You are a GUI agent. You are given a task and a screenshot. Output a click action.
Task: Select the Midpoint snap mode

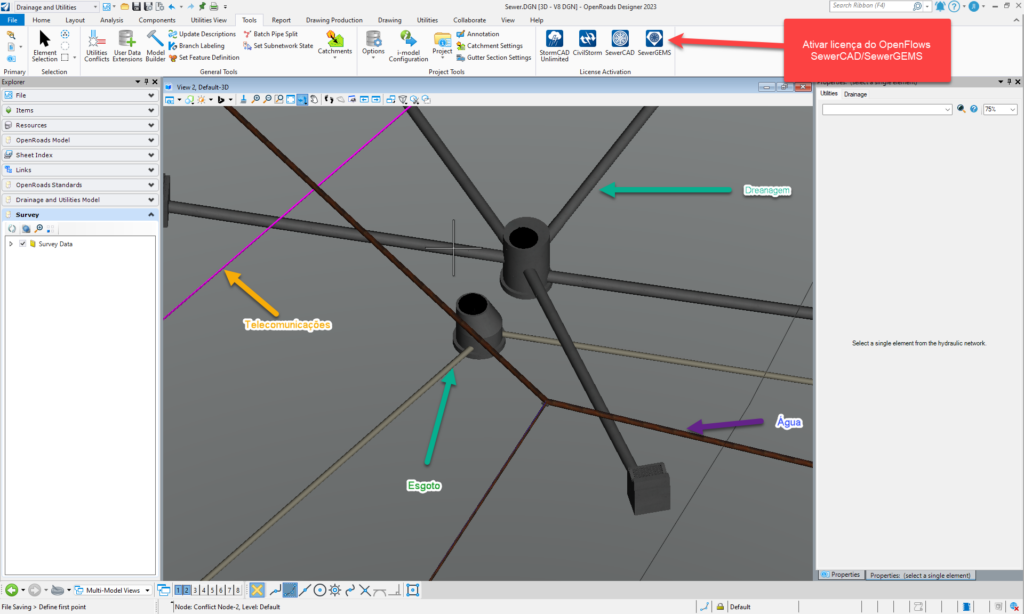coord(304,590)
